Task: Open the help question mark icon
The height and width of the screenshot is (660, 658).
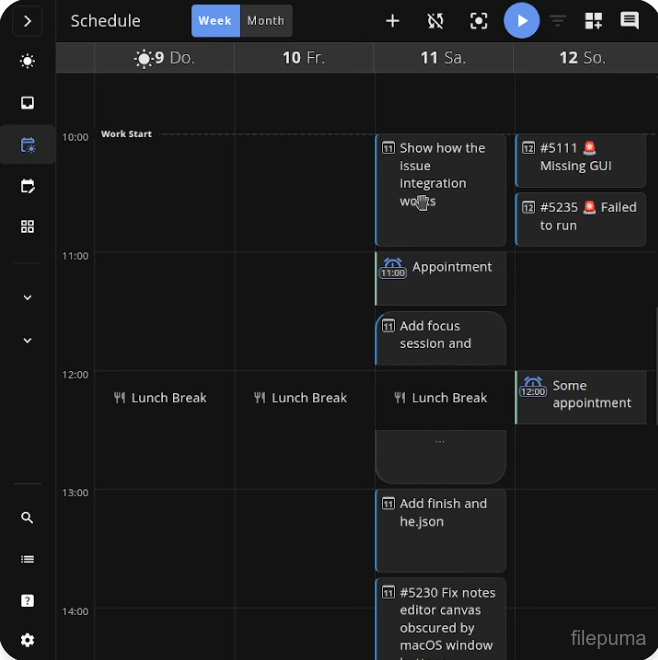Action: point(27,600)
